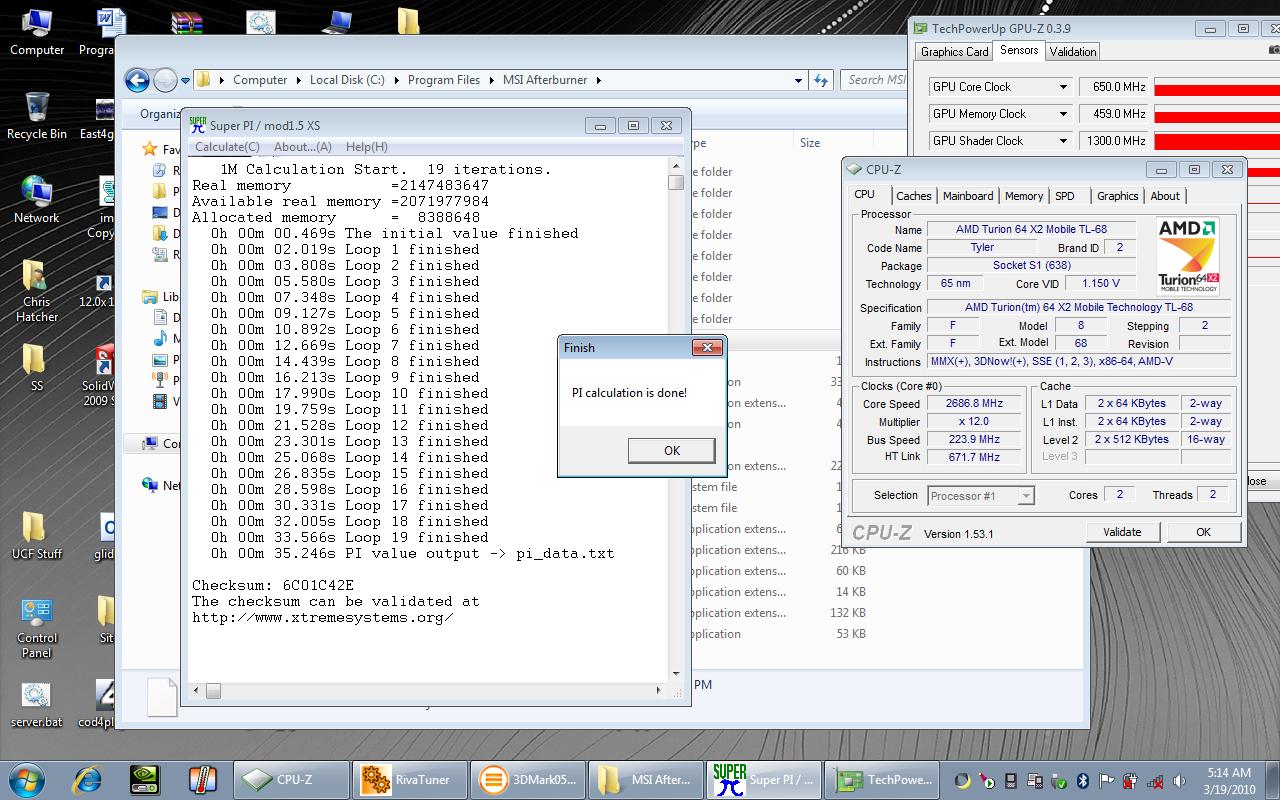
Task: Select the Sensors tab in GPU-Z
Action: [x=1019, y=51]
